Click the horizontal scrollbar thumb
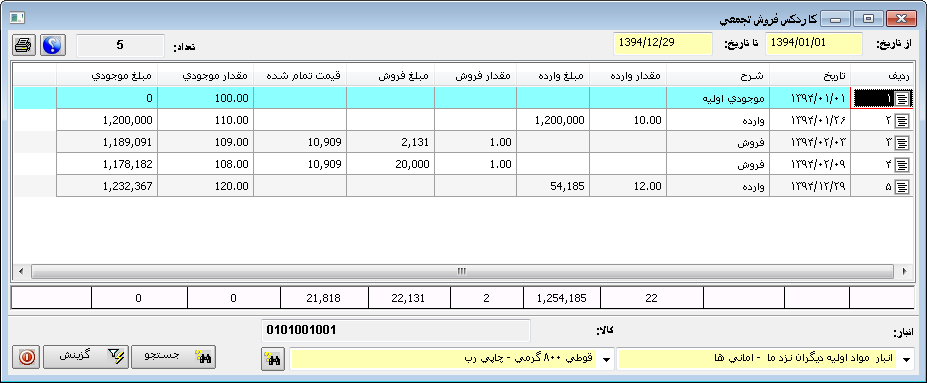 point(462,271)
